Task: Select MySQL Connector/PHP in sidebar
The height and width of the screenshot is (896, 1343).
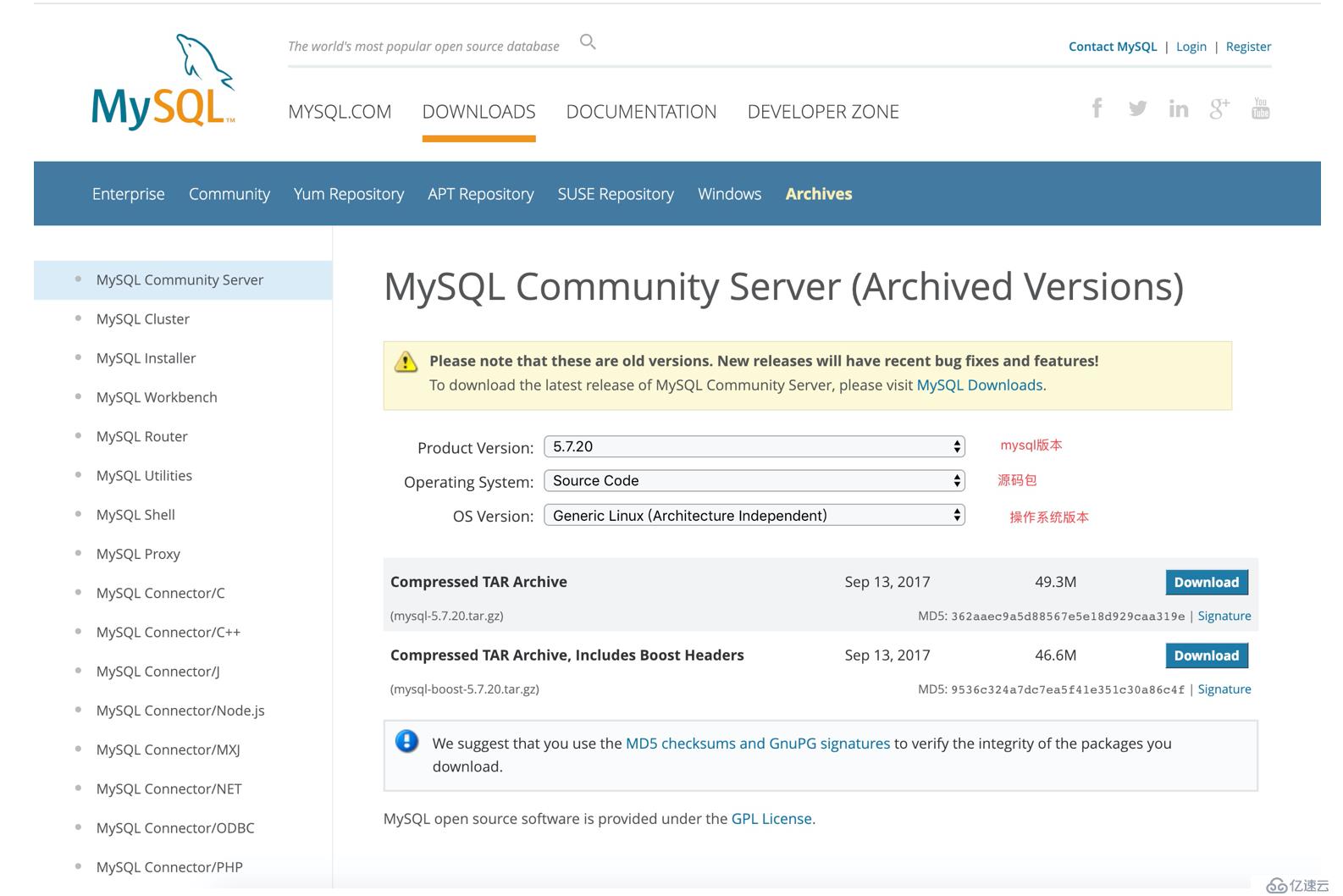Action: (x=169, y=867)
